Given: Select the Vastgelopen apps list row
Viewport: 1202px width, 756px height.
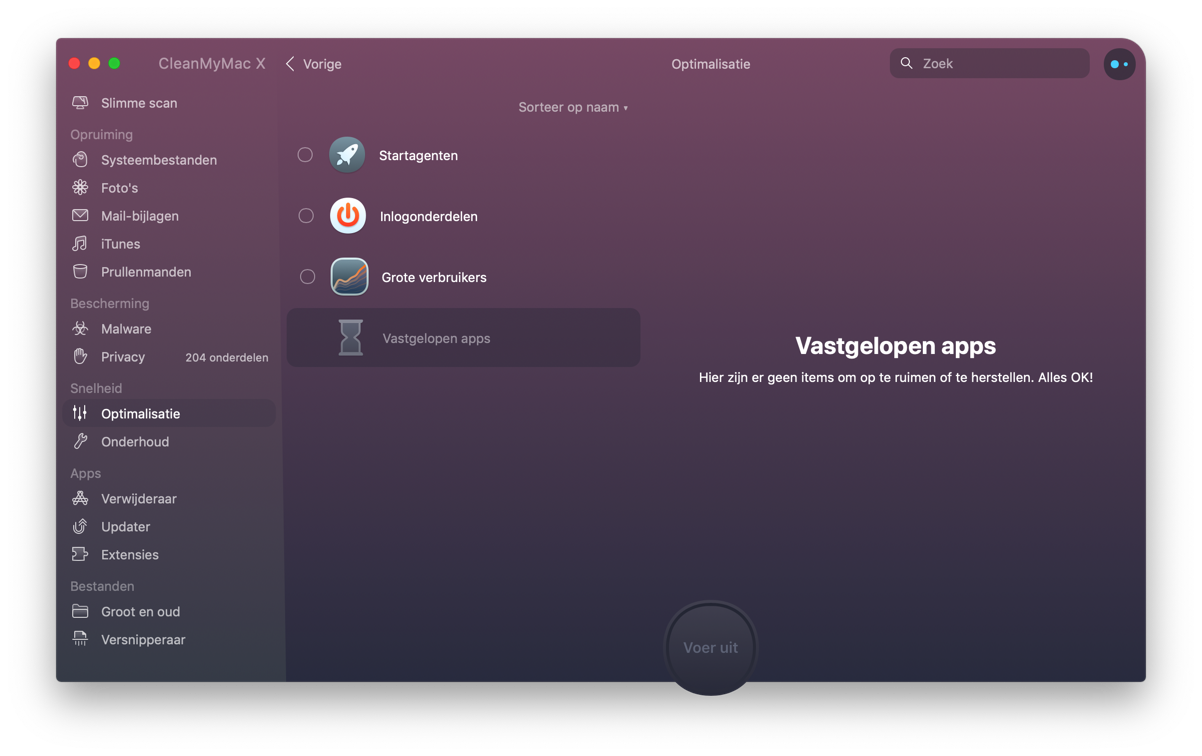Looking at the screenshot, I should pyautogui.click(x=463, y=338).
